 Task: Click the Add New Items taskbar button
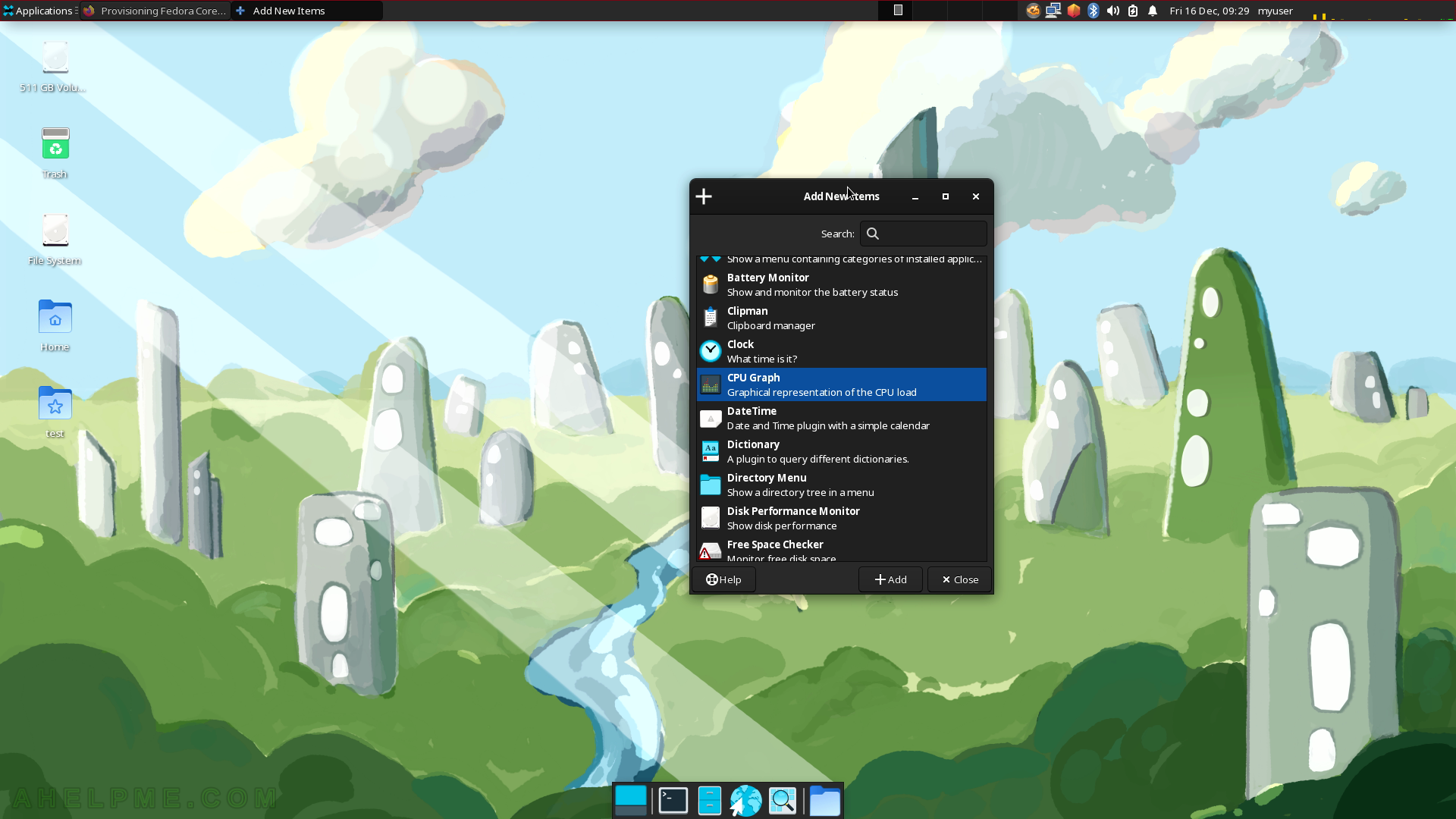tap(307, 11)
